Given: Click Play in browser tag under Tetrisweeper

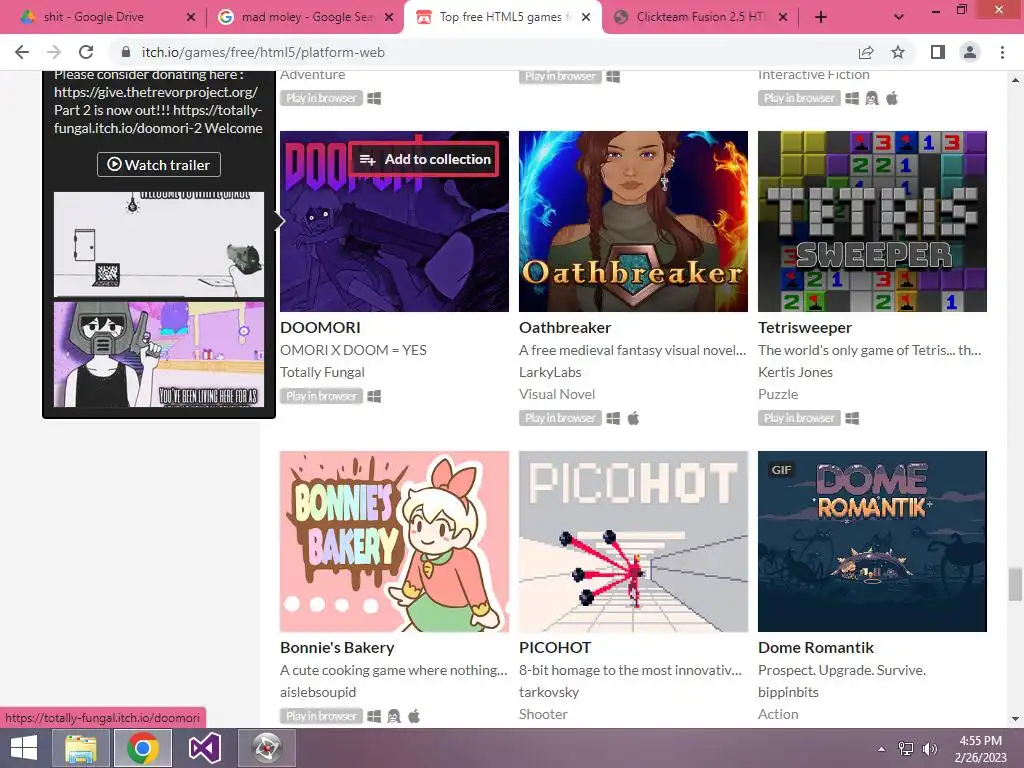Looking at the screenshot, I should pos(799,418).
